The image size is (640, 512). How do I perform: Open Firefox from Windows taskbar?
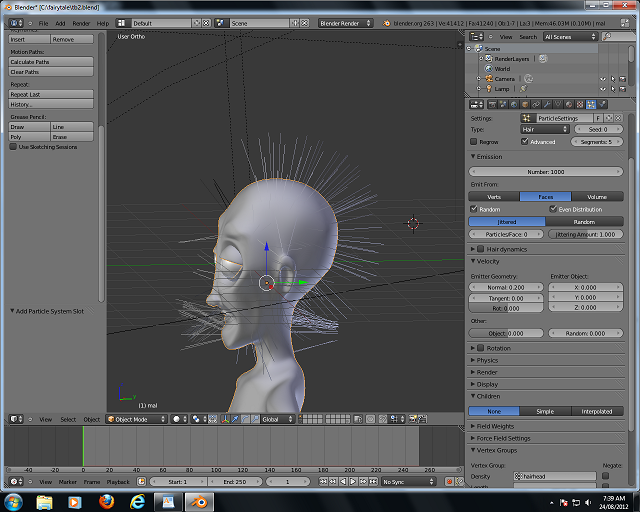[x=106, y=502]
